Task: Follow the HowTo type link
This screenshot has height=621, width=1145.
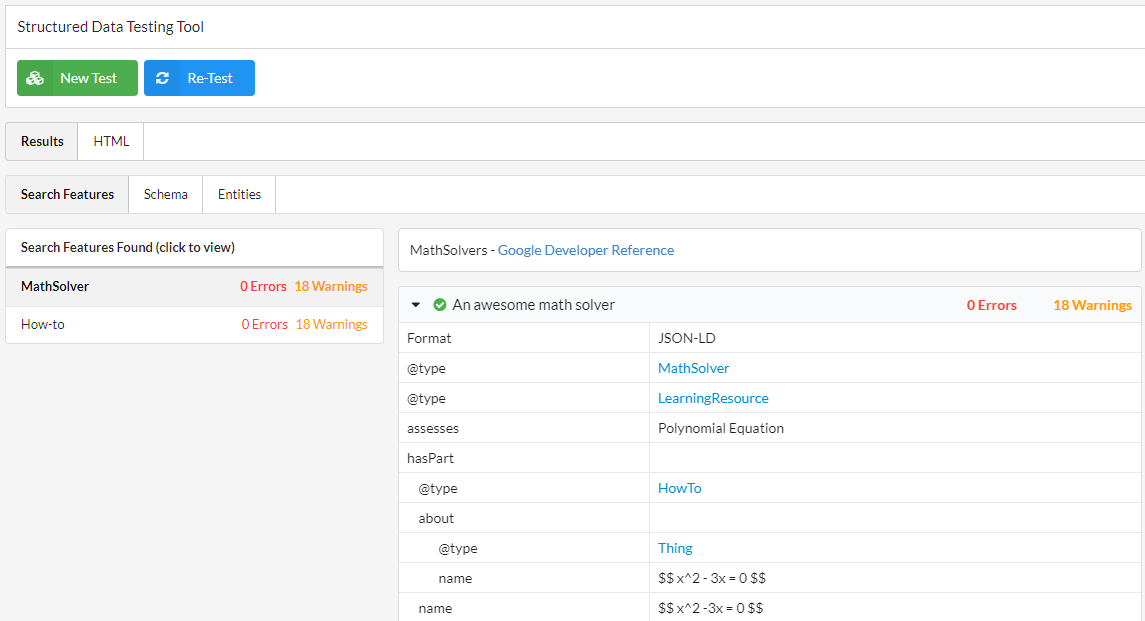Action: [679, 488]
